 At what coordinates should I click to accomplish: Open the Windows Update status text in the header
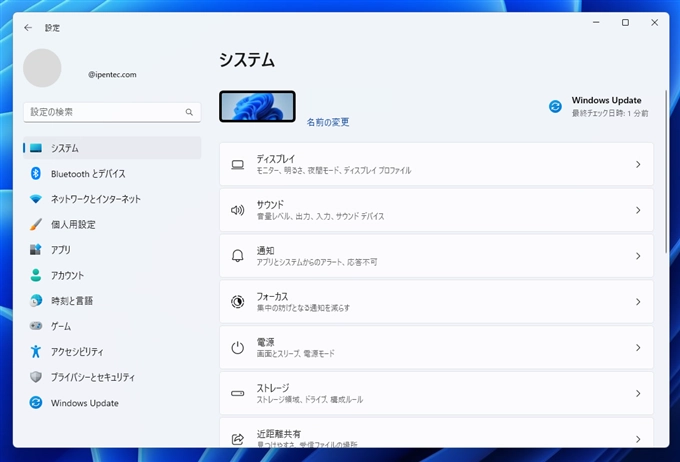[x=610, y=107]
